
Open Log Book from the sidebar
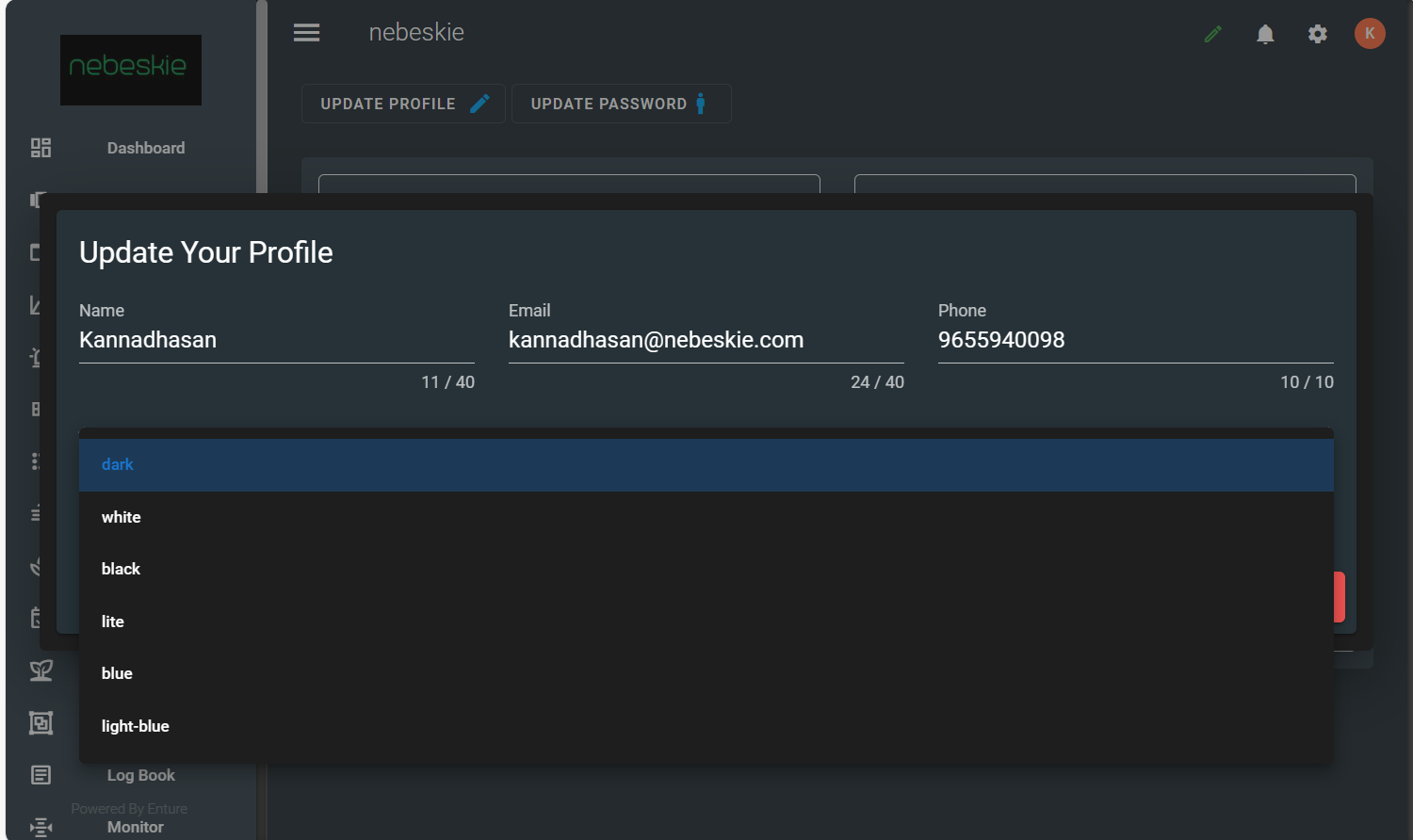pos(141,775)
